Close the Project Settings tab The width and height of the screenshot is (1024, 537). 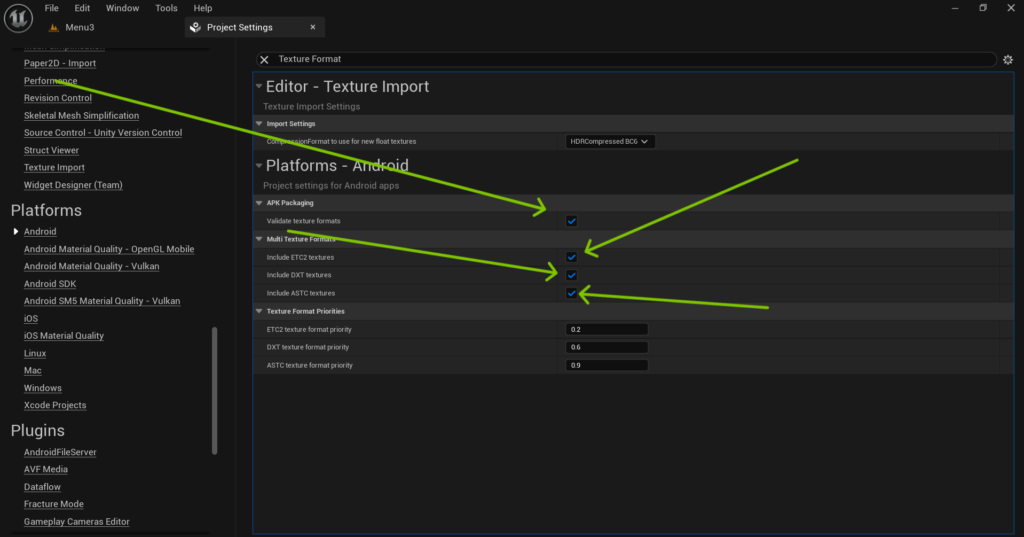click(x=313, y=27)
